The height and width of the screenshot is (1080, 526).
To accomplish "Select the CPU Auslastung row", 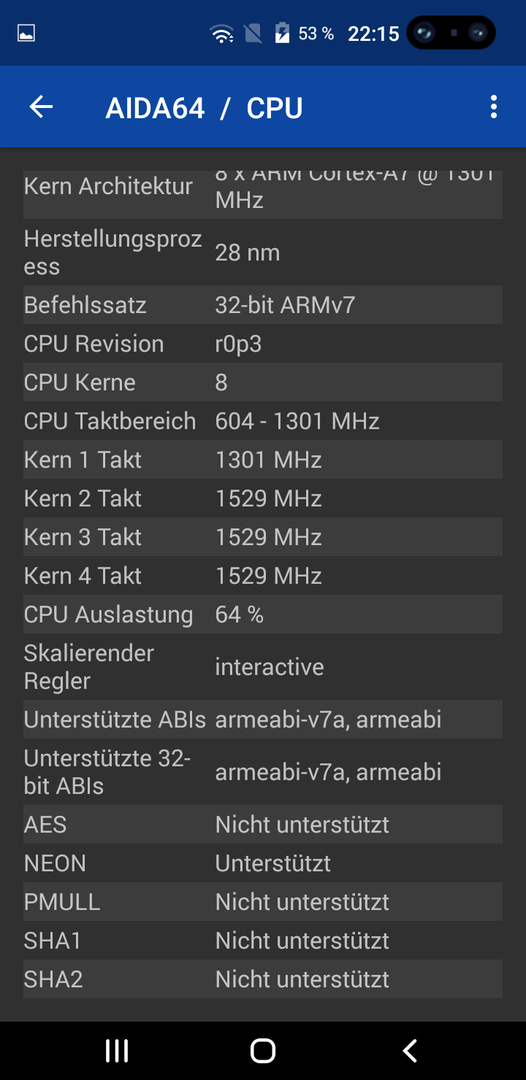I will pos(263,614).
